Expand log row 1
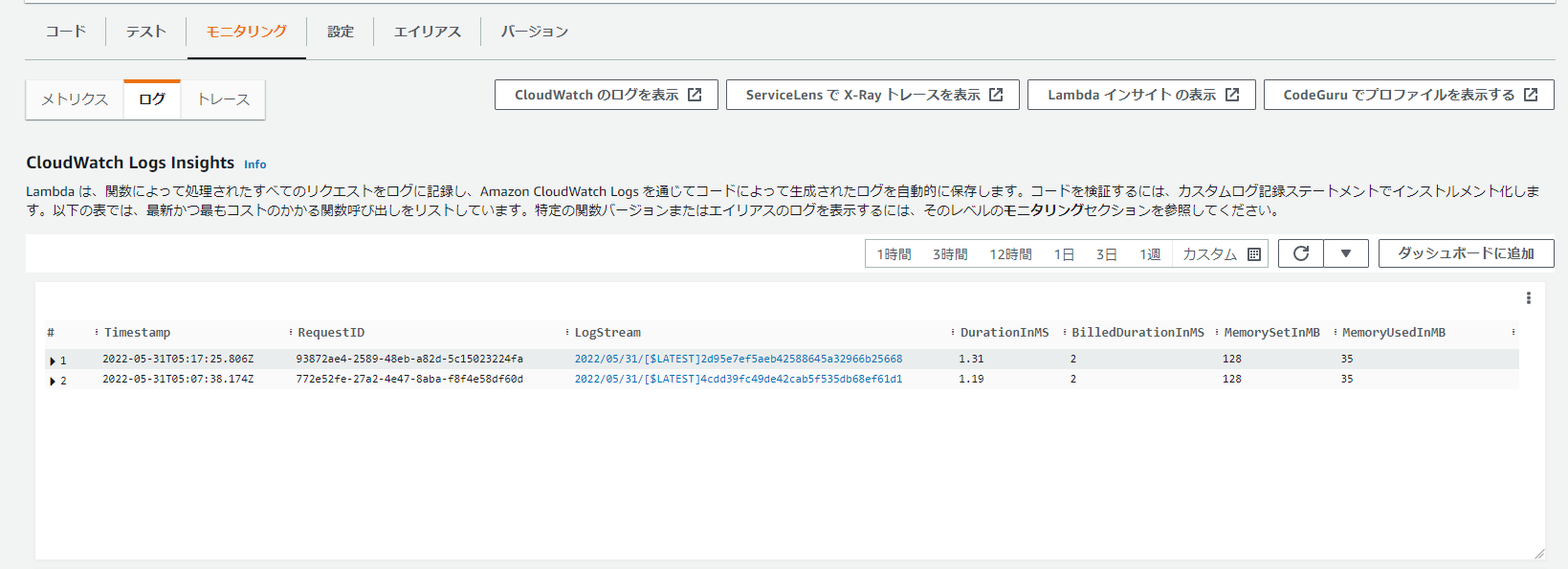The image size is (1568, 569). [x=53, y=361]
